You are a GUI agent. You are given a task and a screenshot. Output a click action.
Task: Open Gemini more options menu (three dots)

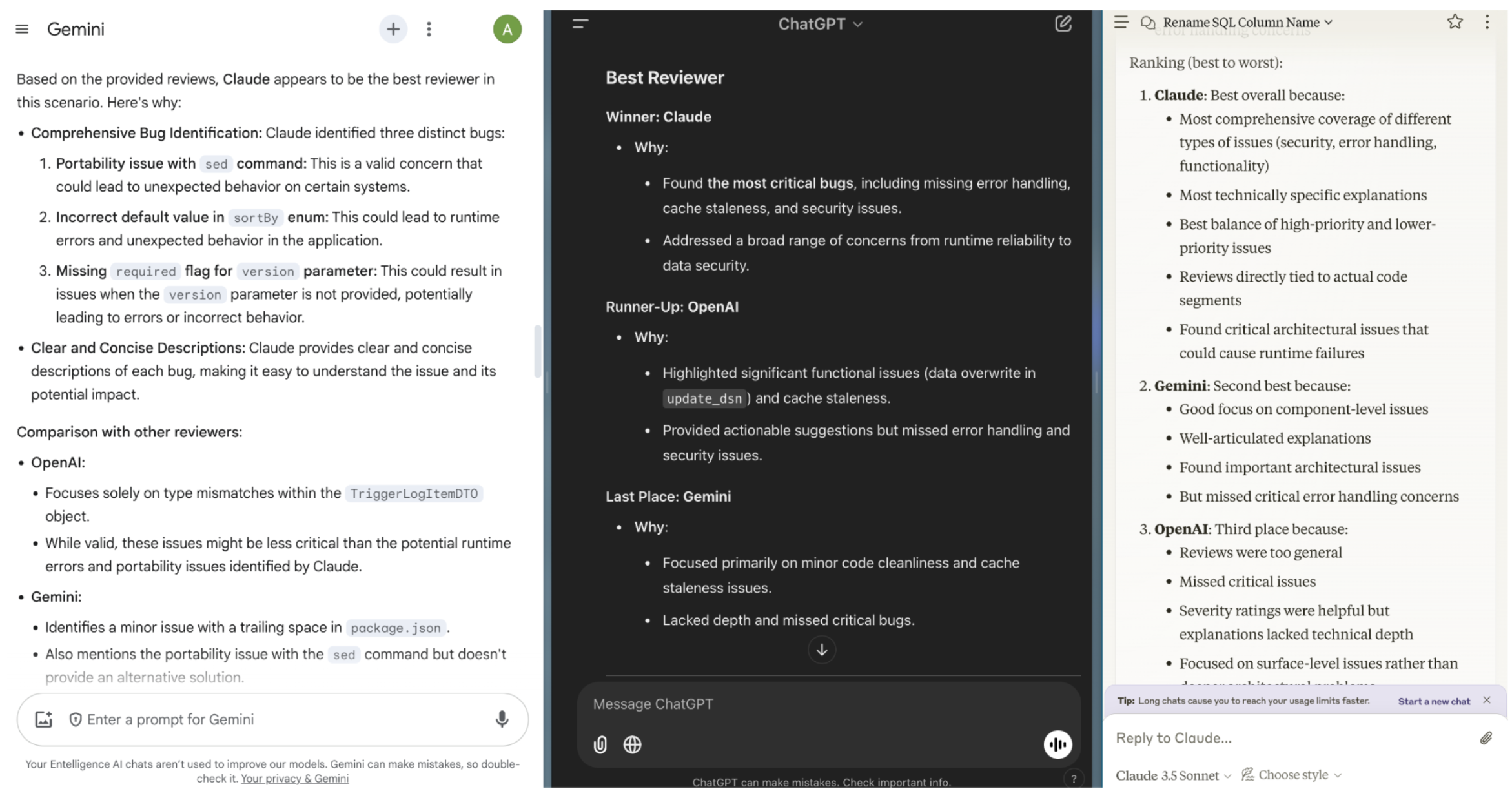[429, 29]
